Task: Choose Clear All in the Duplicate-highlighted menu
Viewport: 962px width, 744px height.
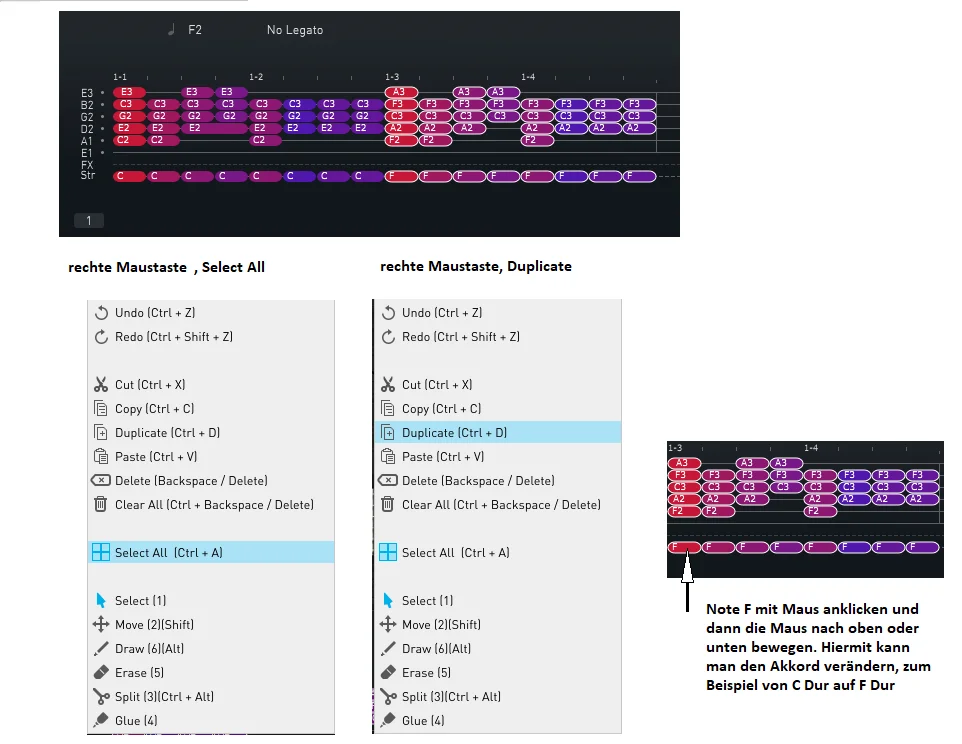Action: (x=501, y=504)
